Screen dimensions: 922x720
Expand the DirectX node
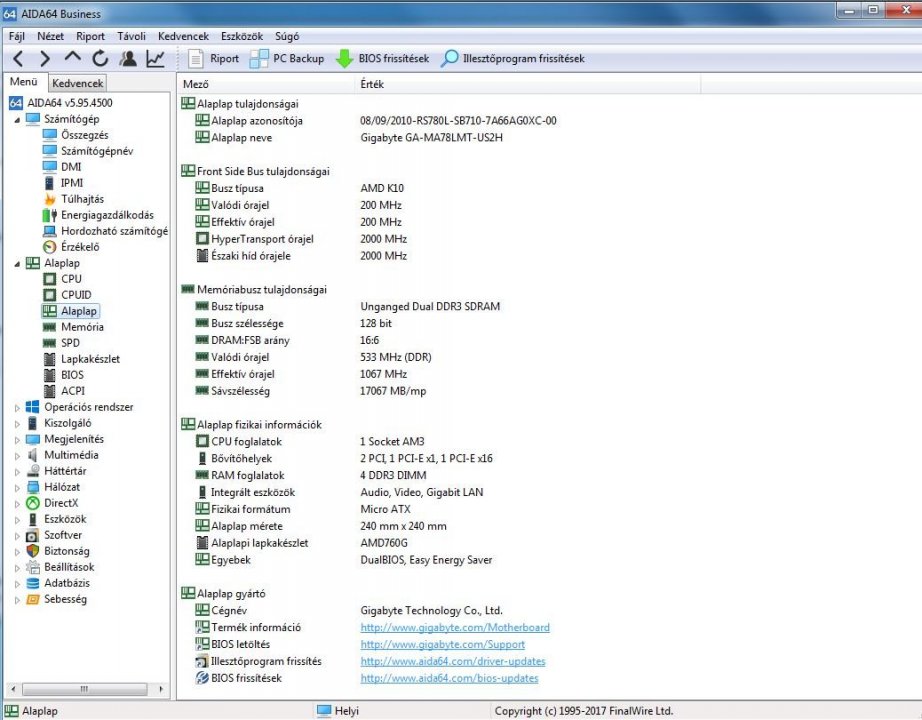coord(17,504)
